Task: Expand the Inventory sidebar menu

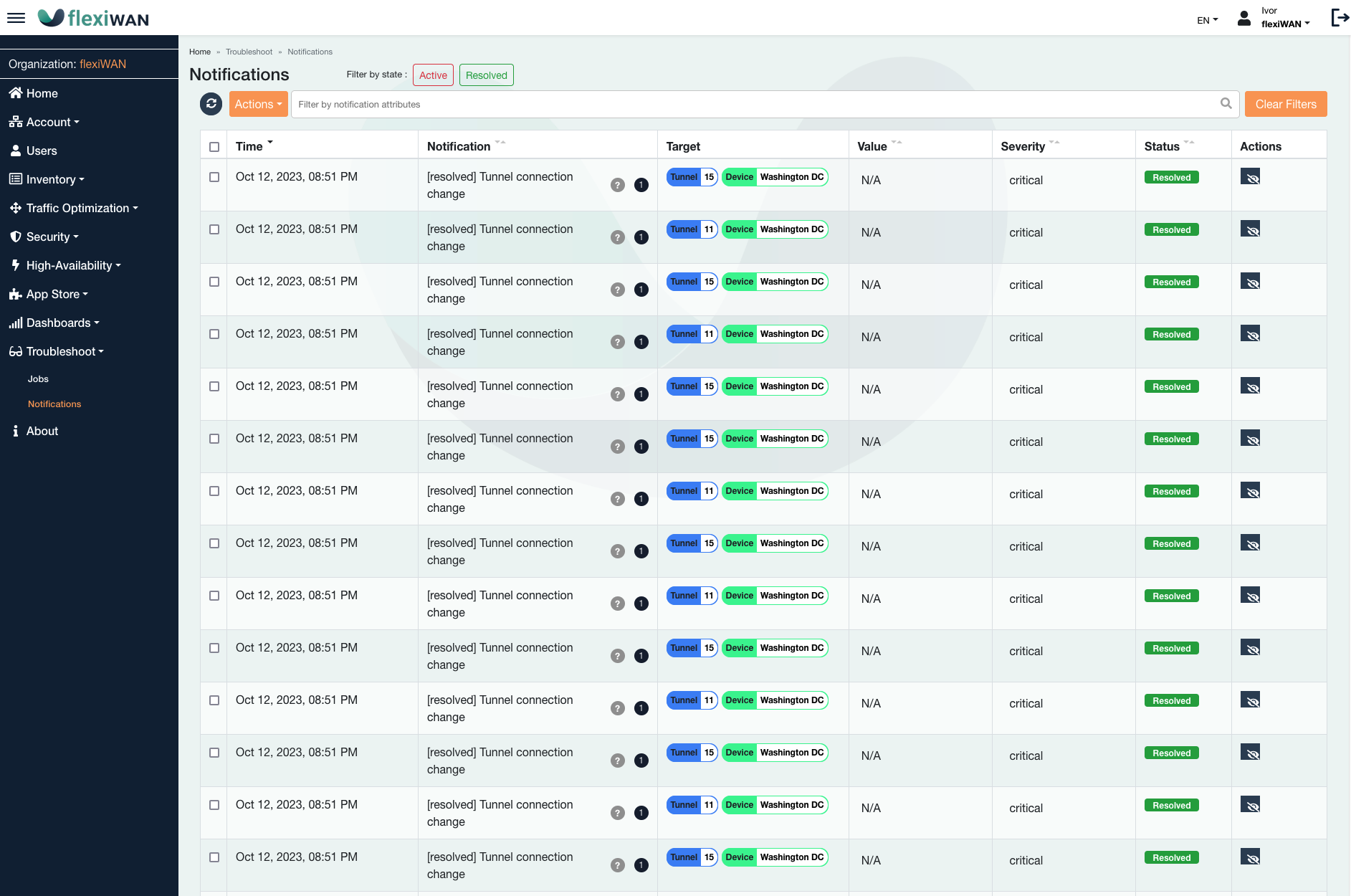Action: point(51,179)
